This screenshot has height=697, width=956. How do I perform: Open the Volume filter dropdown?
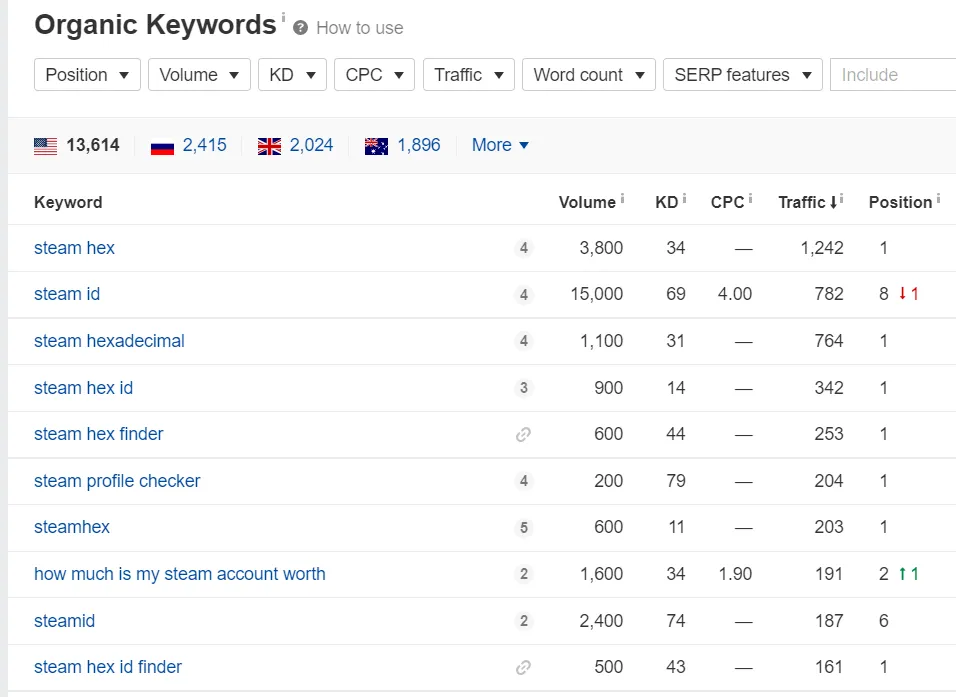(x=199, y=74)
